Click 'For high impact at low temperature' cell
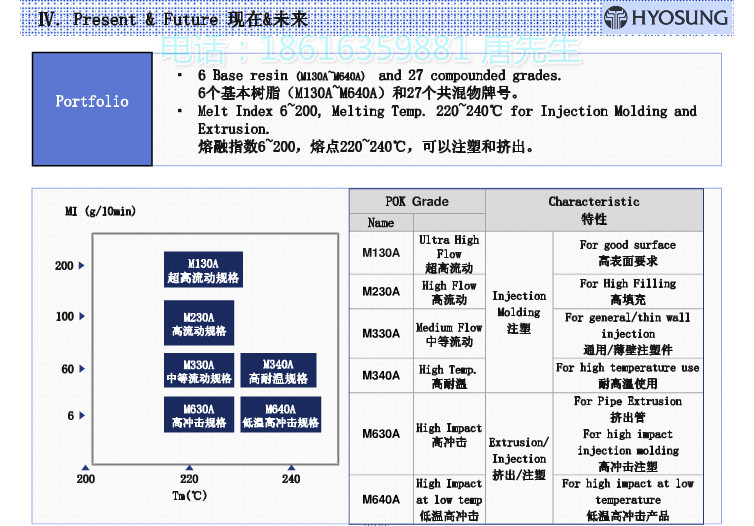This screenshot has height=526, width=754. click(x=628, y=499)
